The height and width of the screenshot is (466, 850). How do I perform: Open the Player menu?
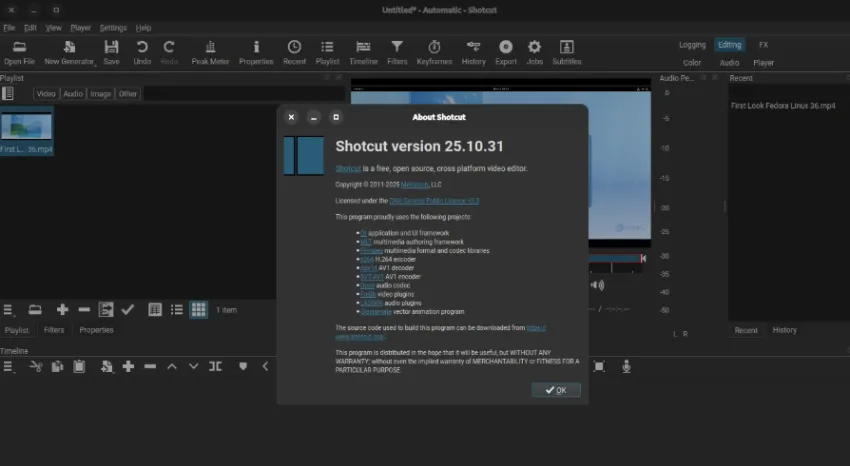(80, 28)
